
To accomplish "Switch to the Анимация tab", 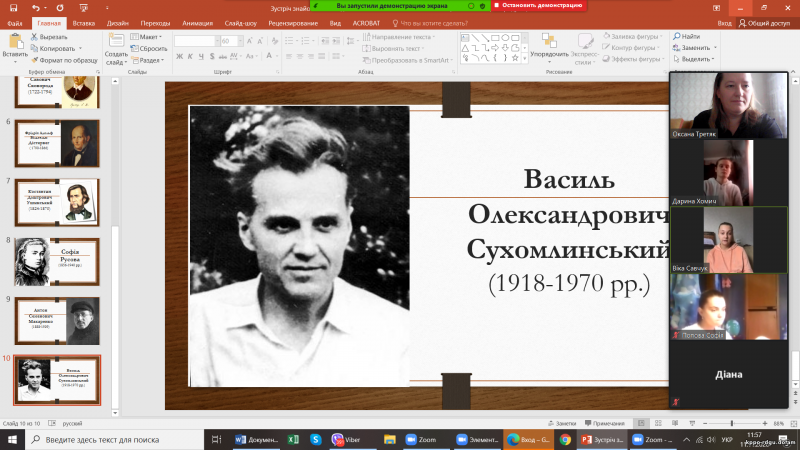I will pyautogui.click(x=197, y=23).
